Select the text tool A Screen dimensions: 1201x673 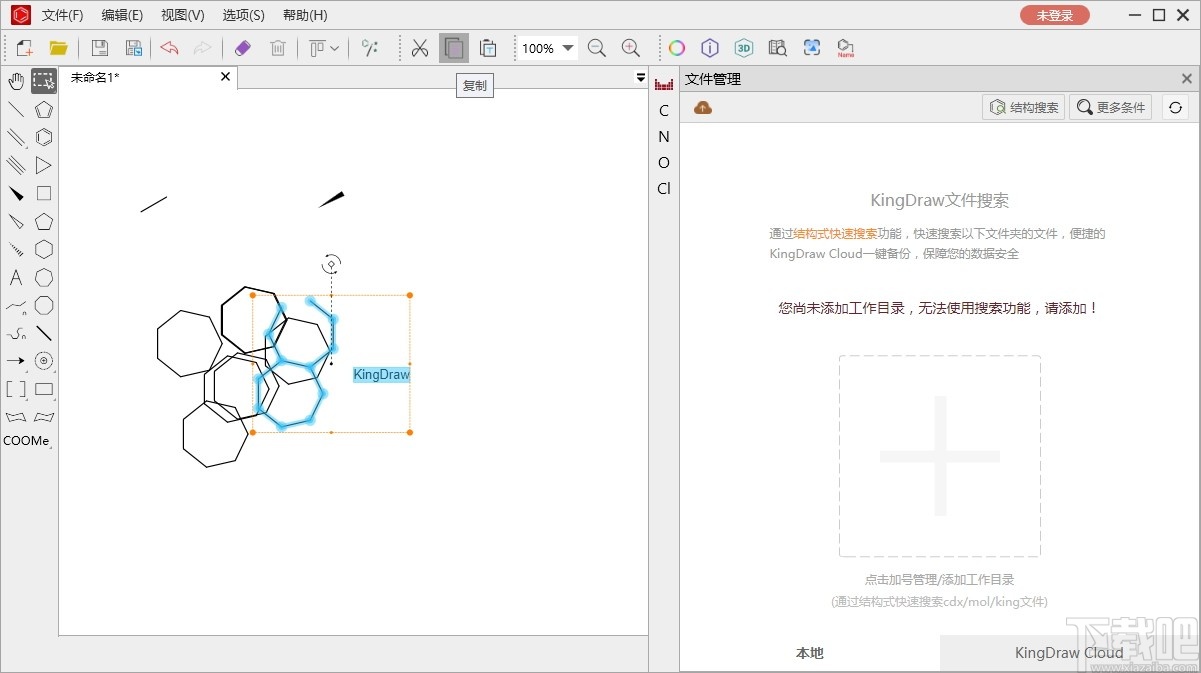[x=15, y=278]
